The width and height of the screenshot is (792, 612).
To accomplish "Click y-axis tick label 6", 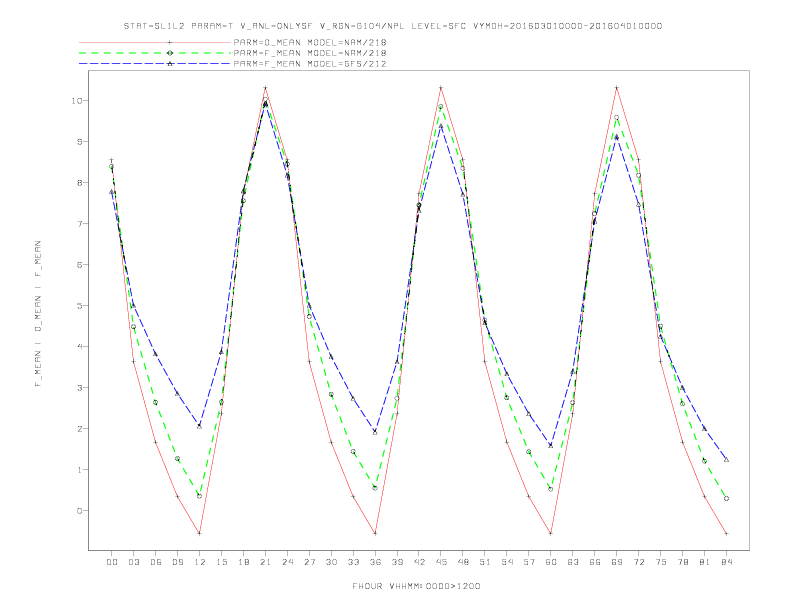I will tap(79, 265).
